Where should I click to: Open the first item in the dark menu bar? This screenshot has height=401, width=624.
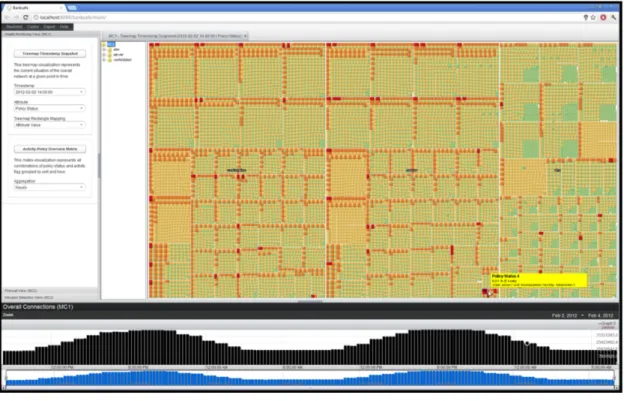[14, 27]
